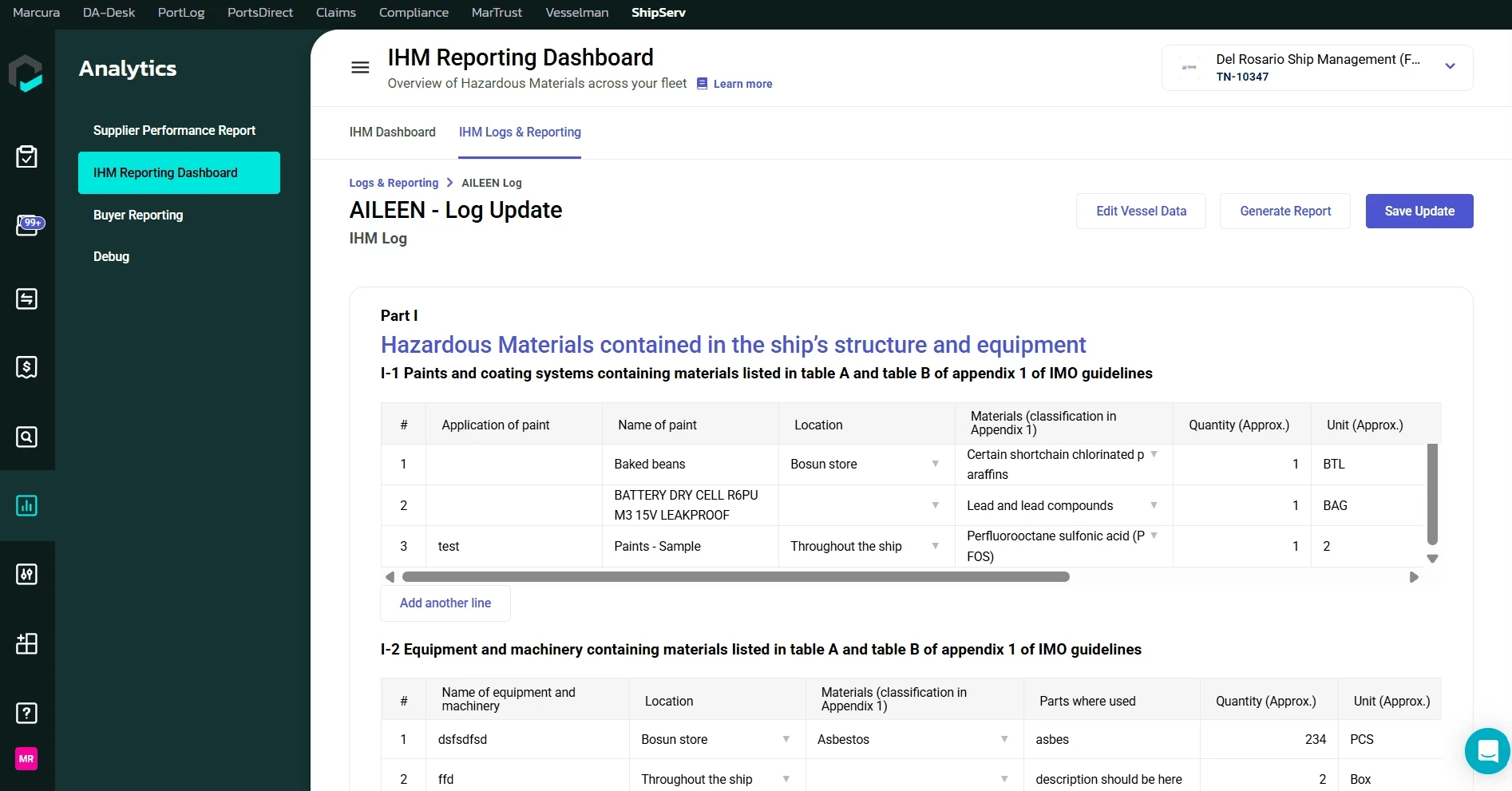Edit the dsfsdfsd equipment name cell
This screenshot has width=1512, height=791.
527,739
